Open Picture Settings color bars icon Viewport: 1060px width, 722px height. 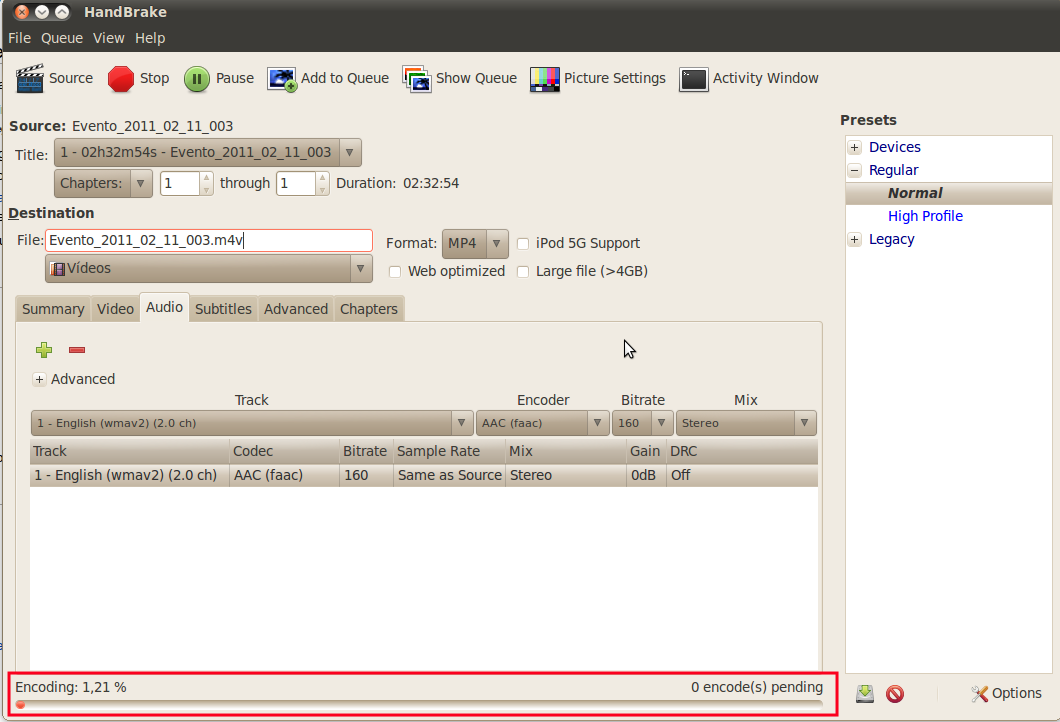click(x=545, y=78)
